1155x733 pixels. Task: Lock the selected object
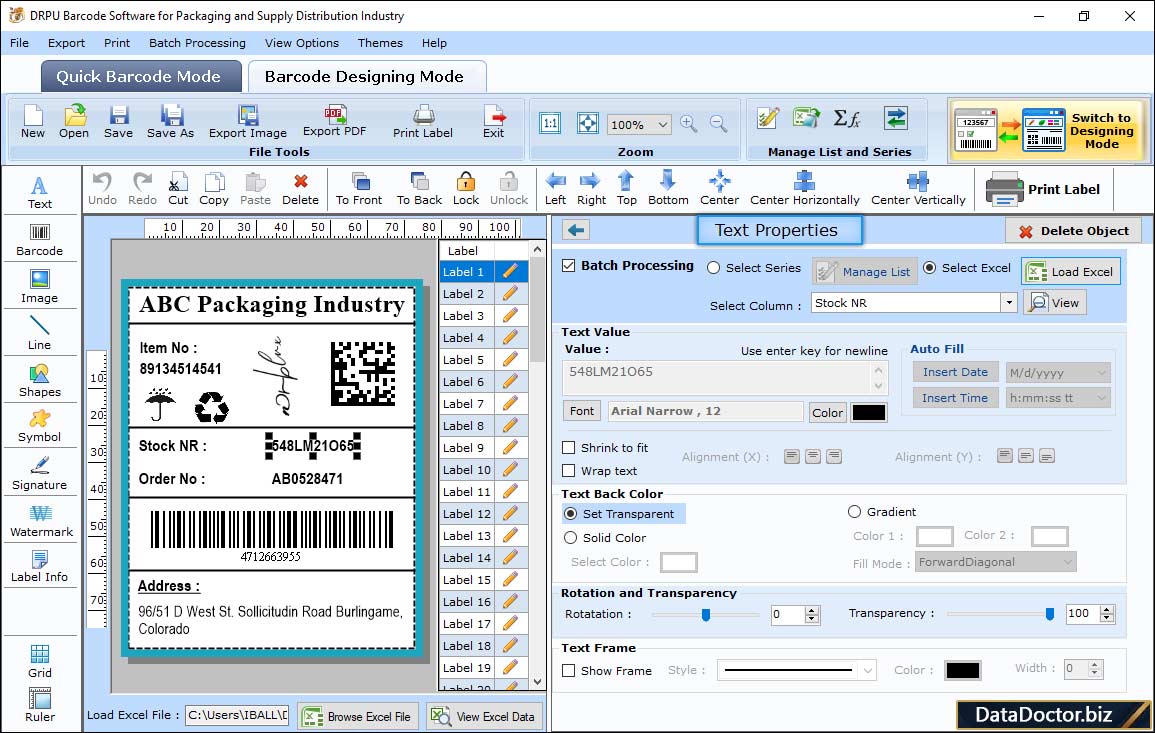[466, 189]
